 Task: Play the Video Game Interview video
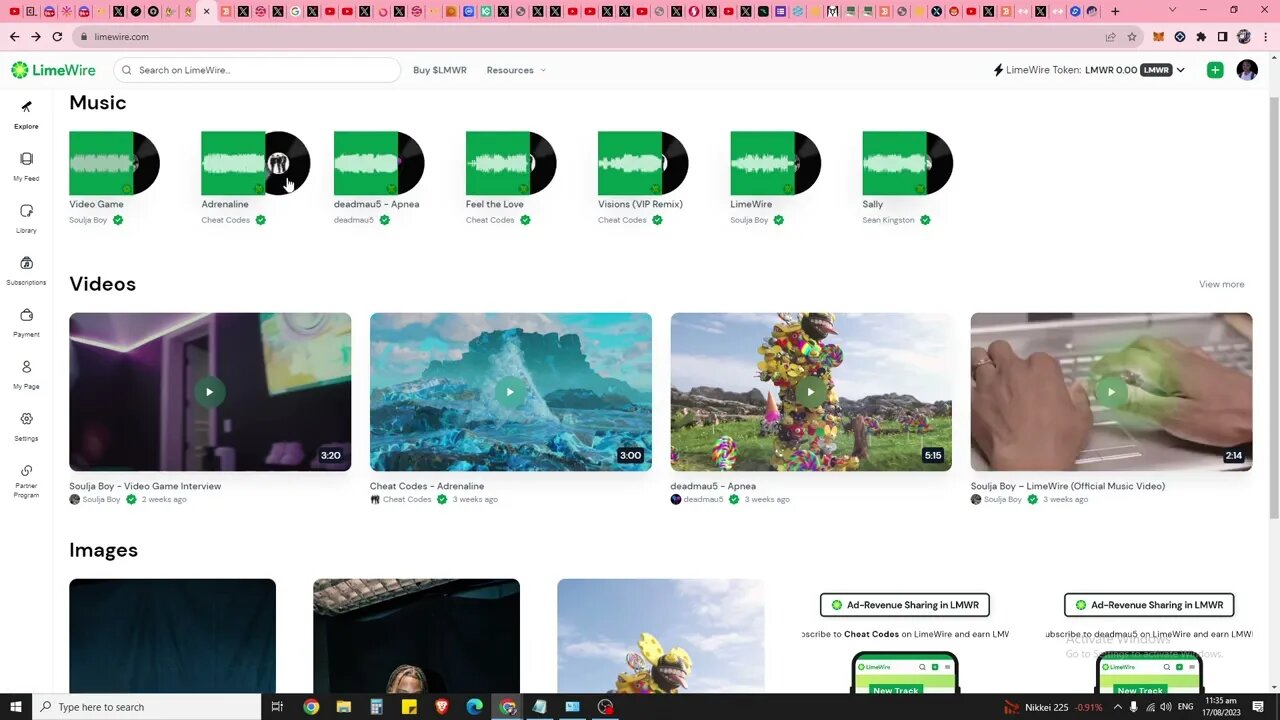[210, 392]
